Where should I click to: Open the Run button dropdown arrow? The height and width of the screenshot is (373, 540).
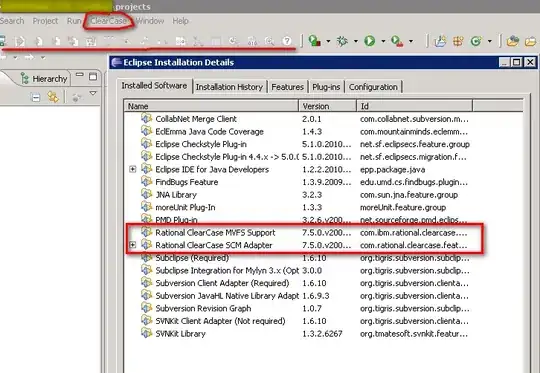point(383,41)
